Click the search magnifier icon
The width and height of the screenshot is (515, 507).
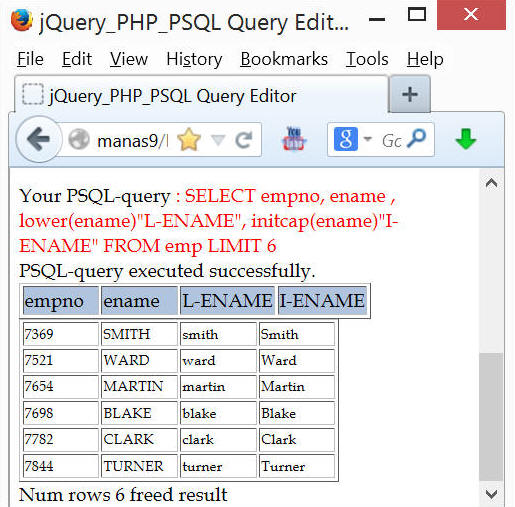(417, 138)
